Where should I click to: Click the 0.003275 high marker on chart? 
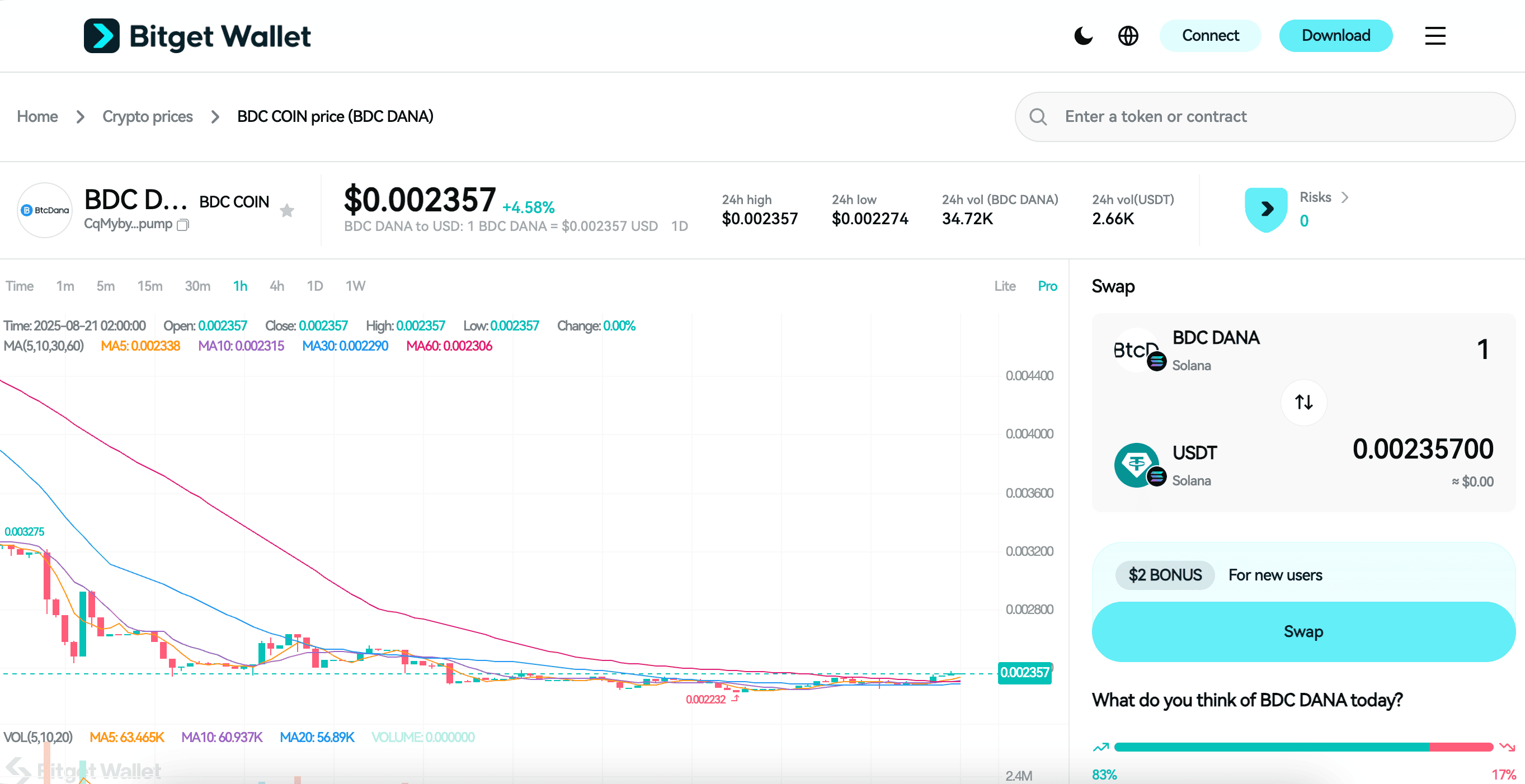(x=24, y=531)
